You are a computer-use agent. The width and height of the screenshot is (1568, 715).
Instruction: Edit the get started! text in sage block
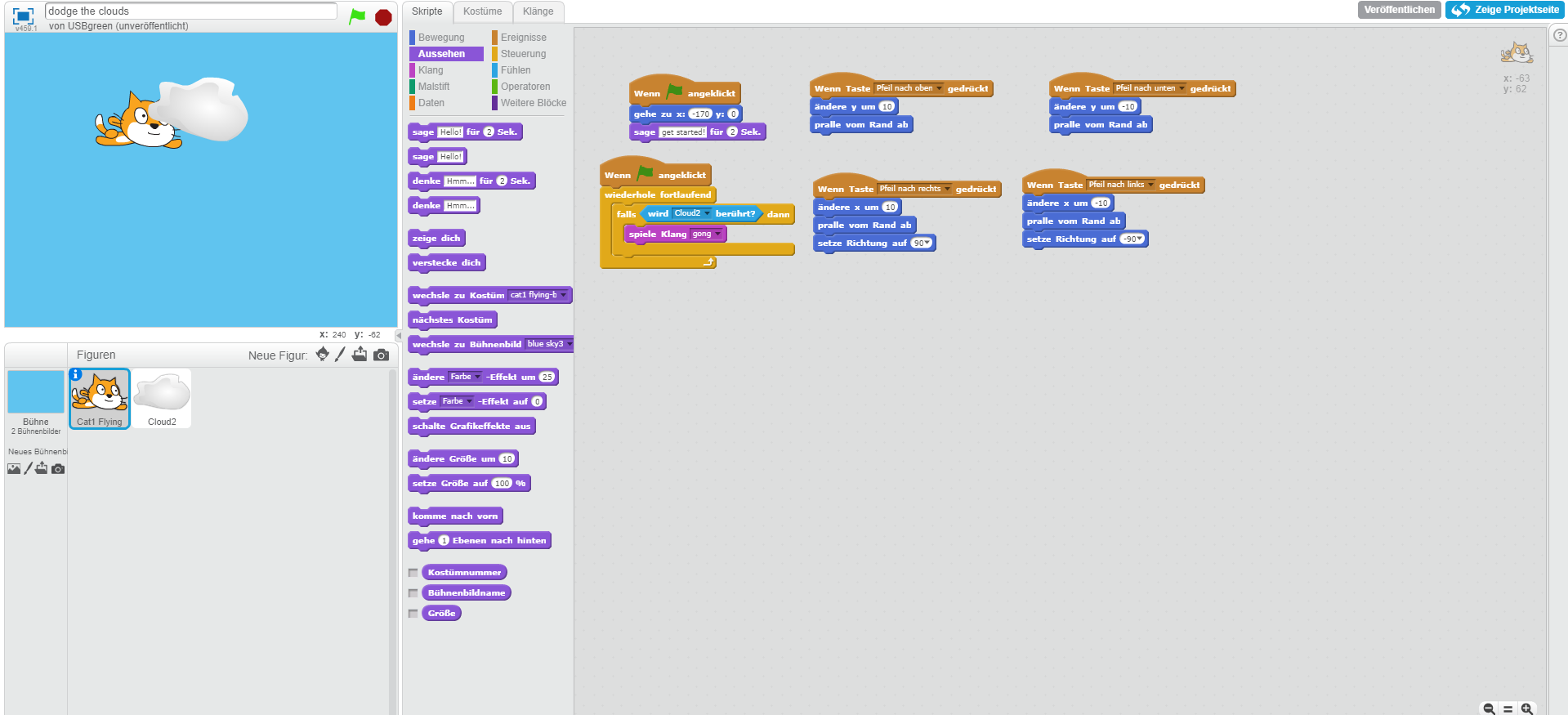(683, 132)
